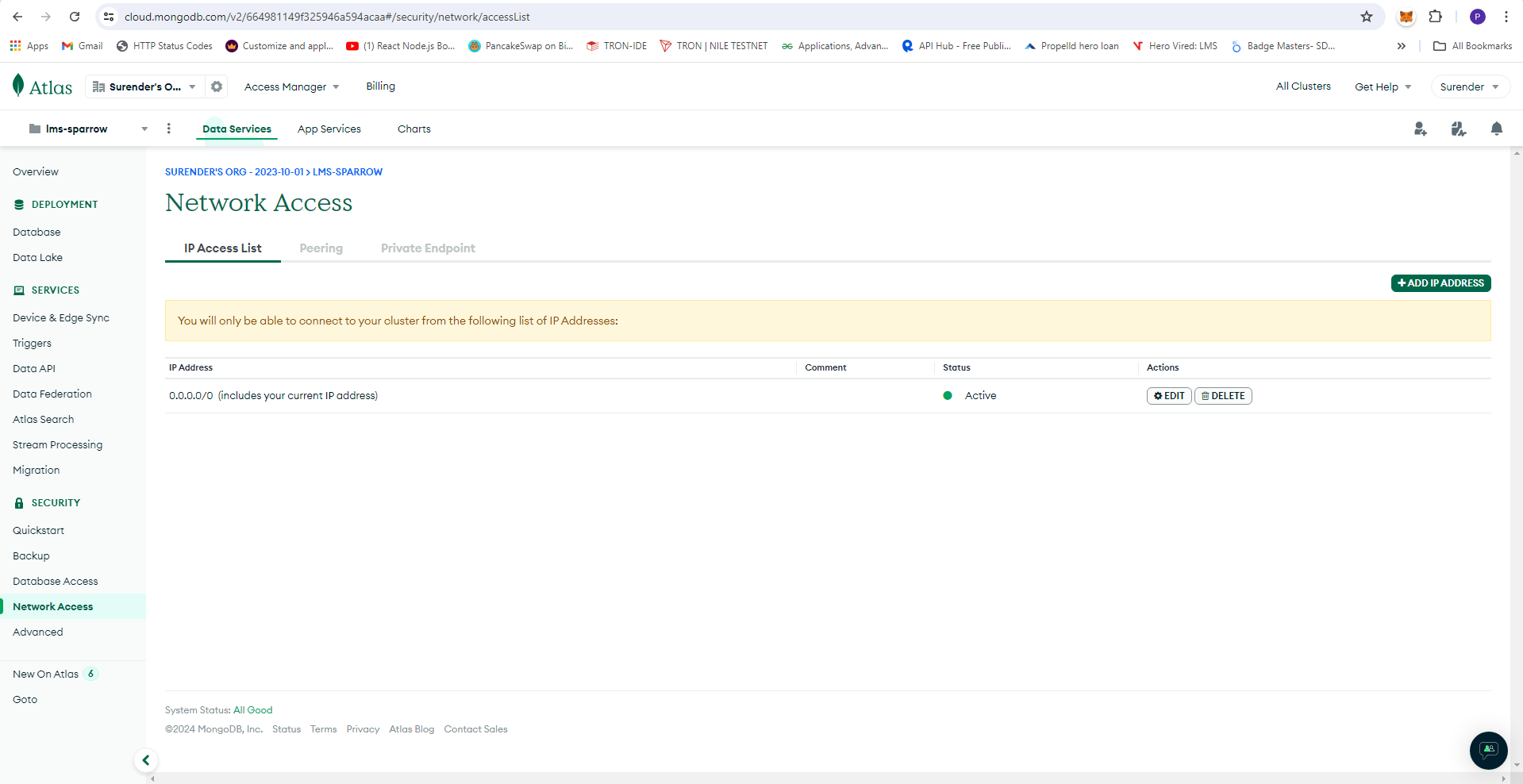
Task: Bookmark this page with the star
Action: [1367, 17]
